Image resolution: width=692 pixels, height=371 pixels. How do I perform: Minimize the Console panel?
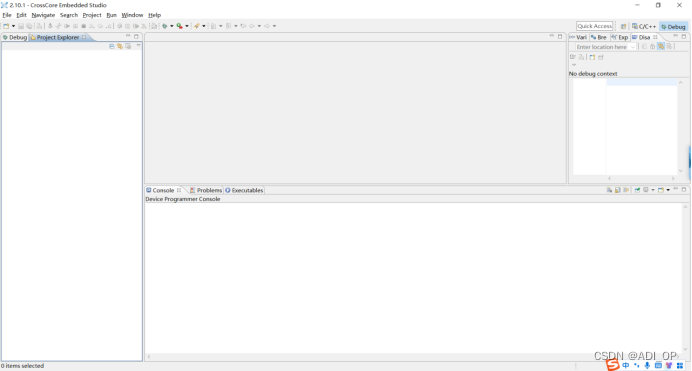676,189
